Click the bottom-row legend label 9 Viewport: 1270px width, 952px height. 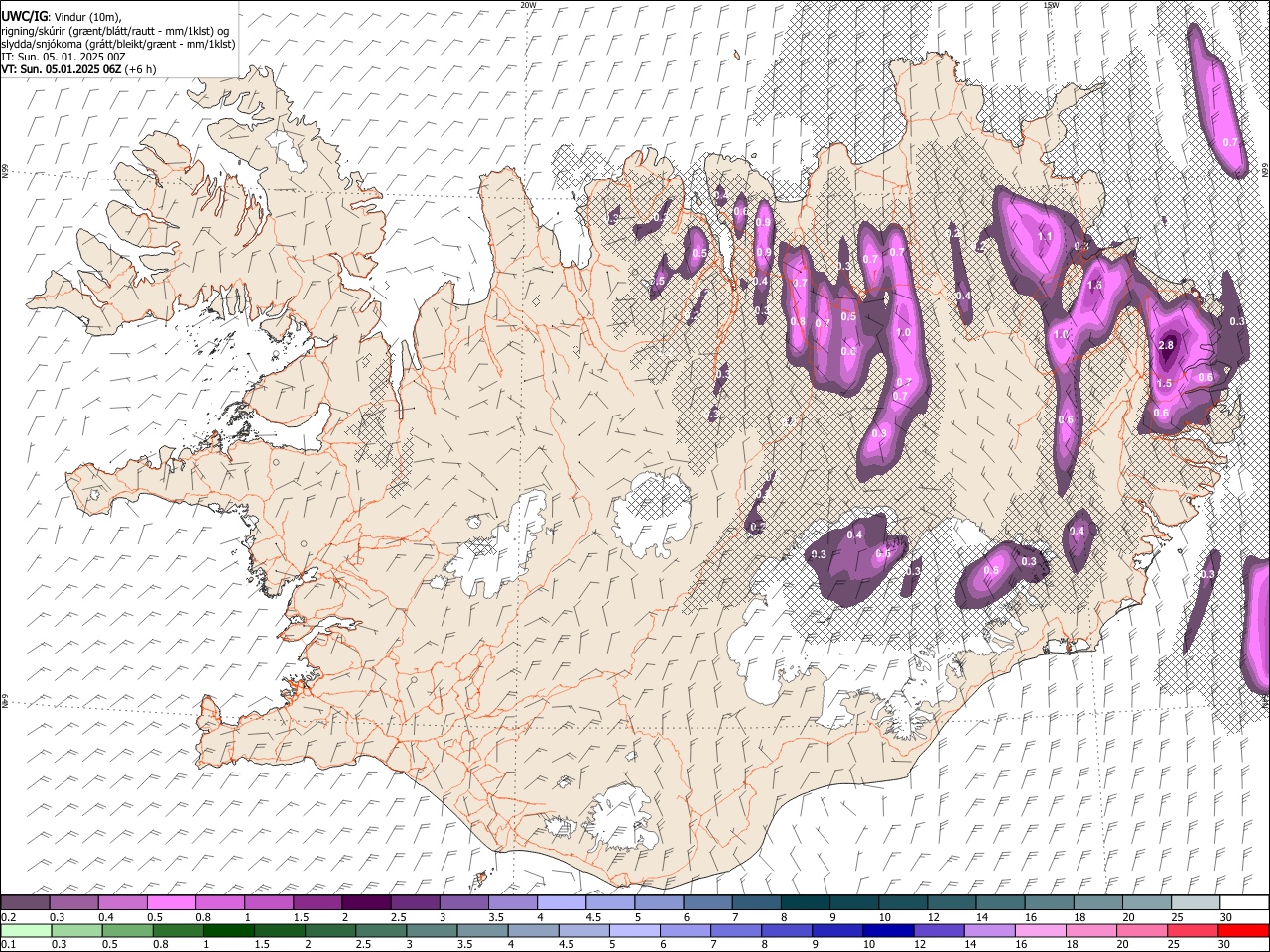818,944
